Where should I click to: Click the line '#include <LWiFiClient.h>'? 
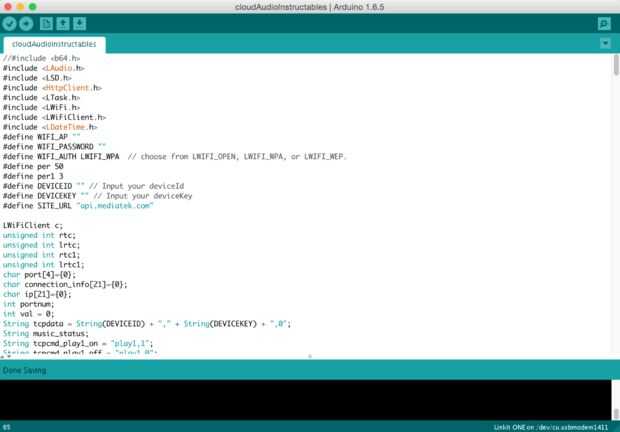[55, 117]
